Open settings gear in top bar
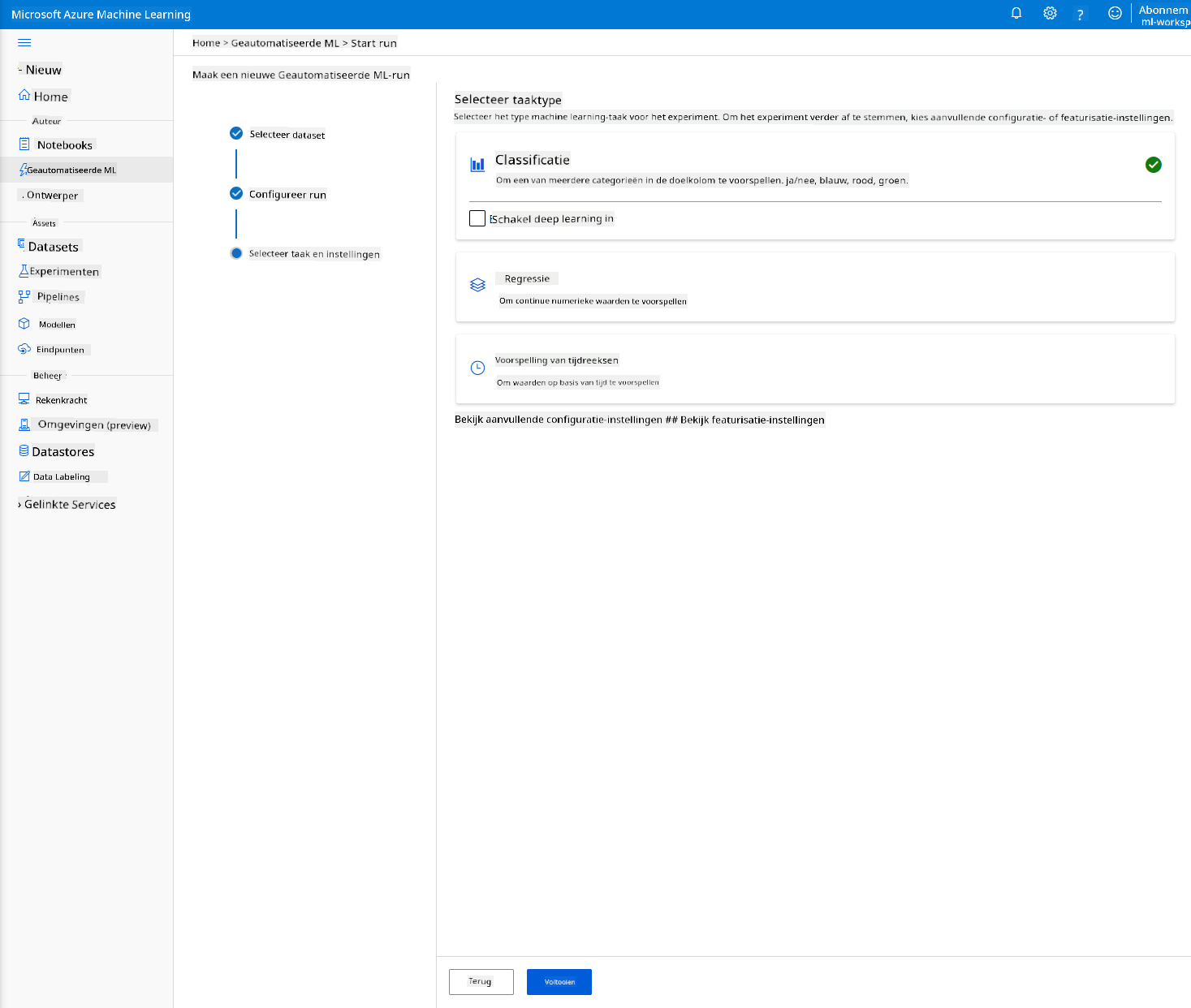The height and width of the screenshot is (1008, 1191). coord(1050,14)
